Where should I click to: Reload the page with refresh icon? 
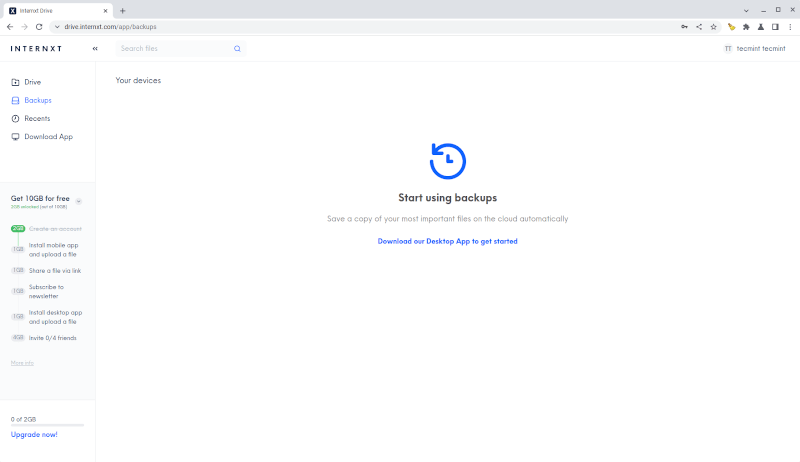click(39, 27)
